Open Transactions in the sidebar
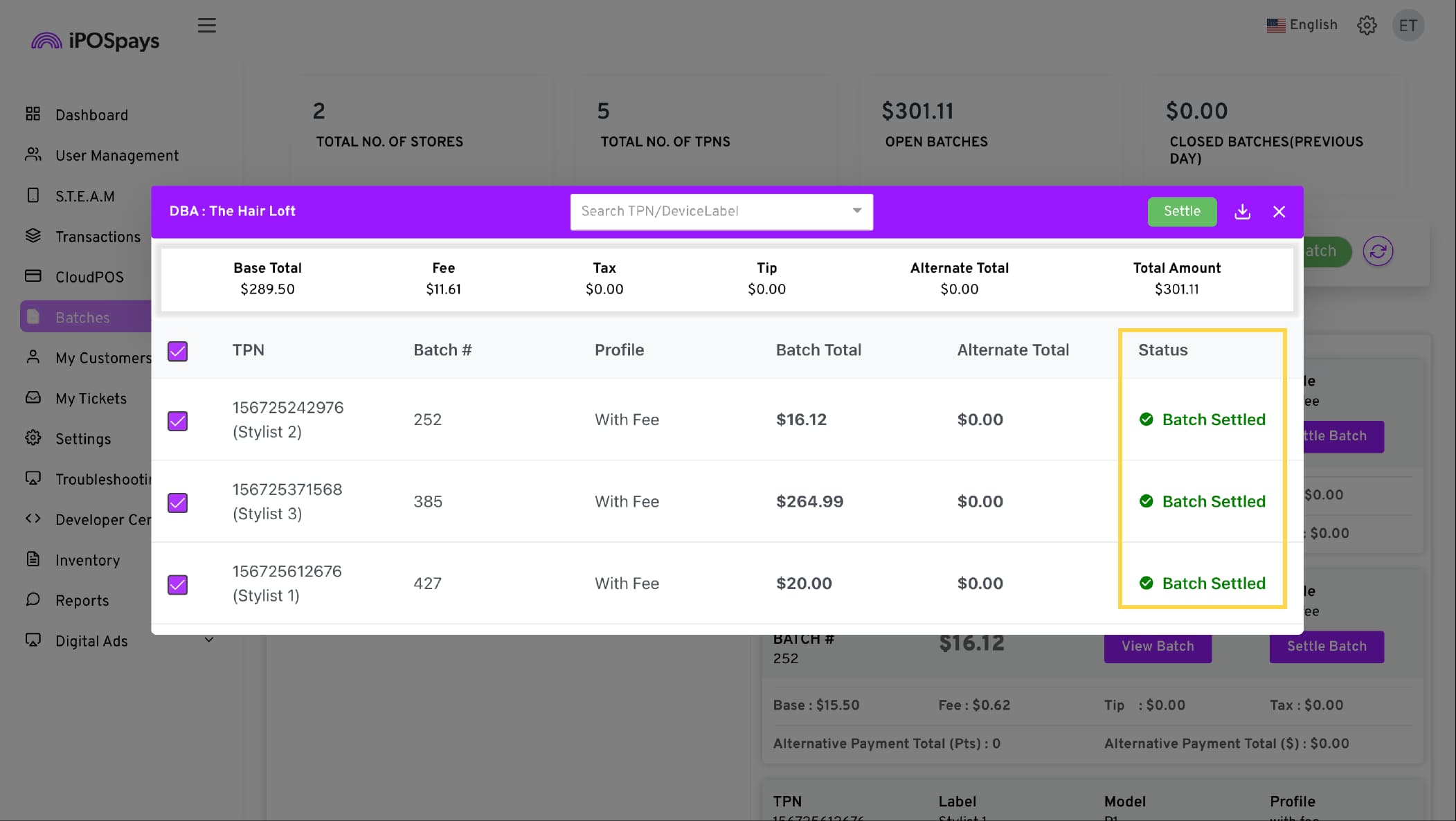Viewport: 1456px width, 821px height. [98, 237]
